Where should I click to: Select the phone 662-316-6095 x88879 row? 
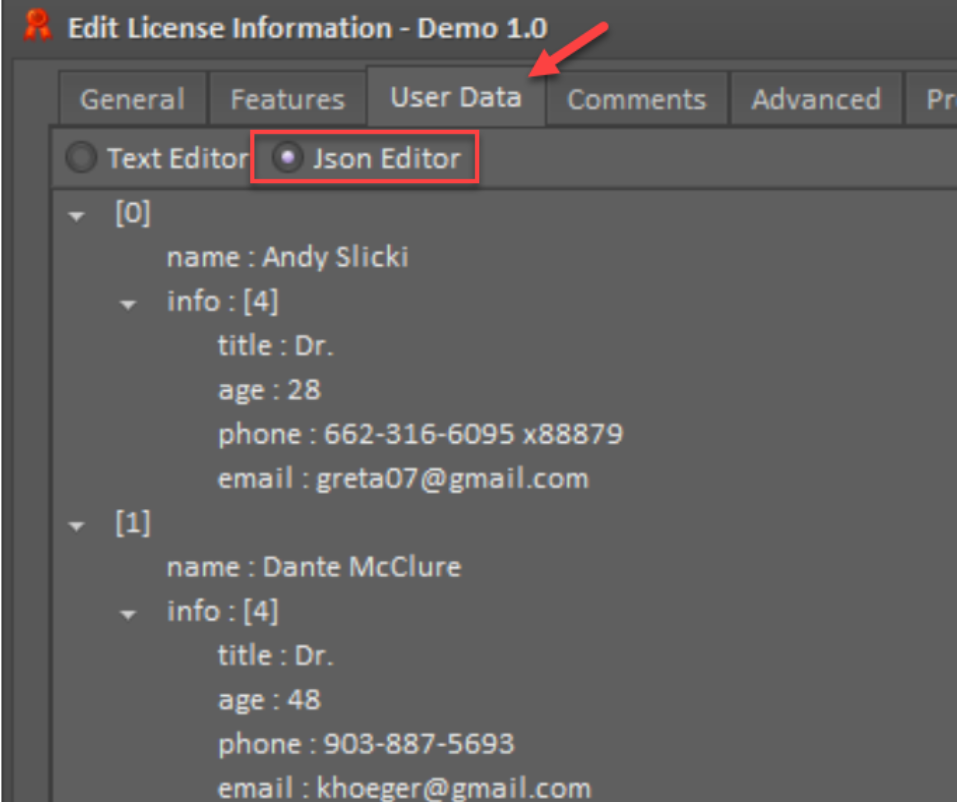(420, 434)
